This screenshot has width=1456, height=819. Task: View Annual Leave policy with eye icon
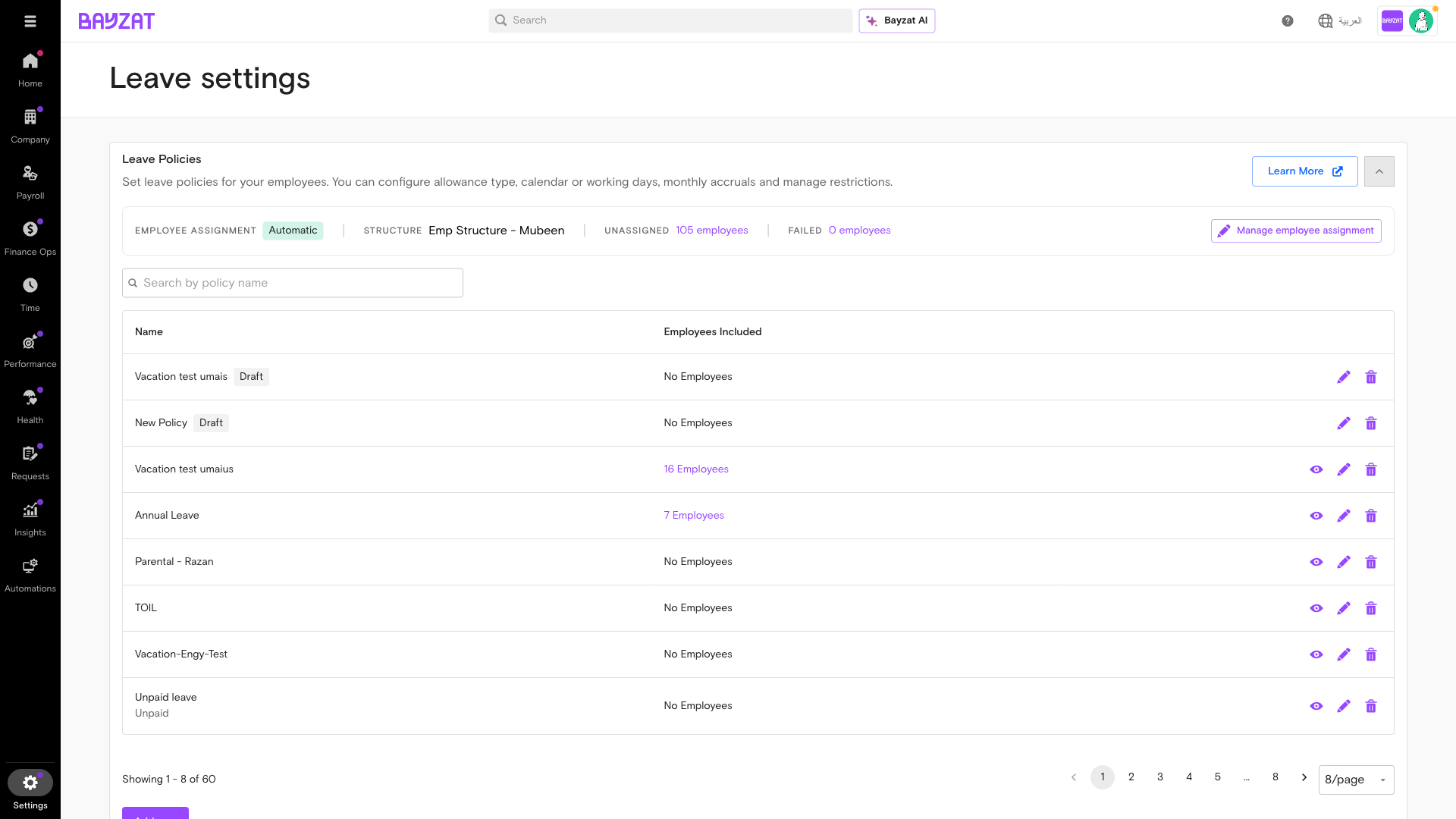[1316, 516]
